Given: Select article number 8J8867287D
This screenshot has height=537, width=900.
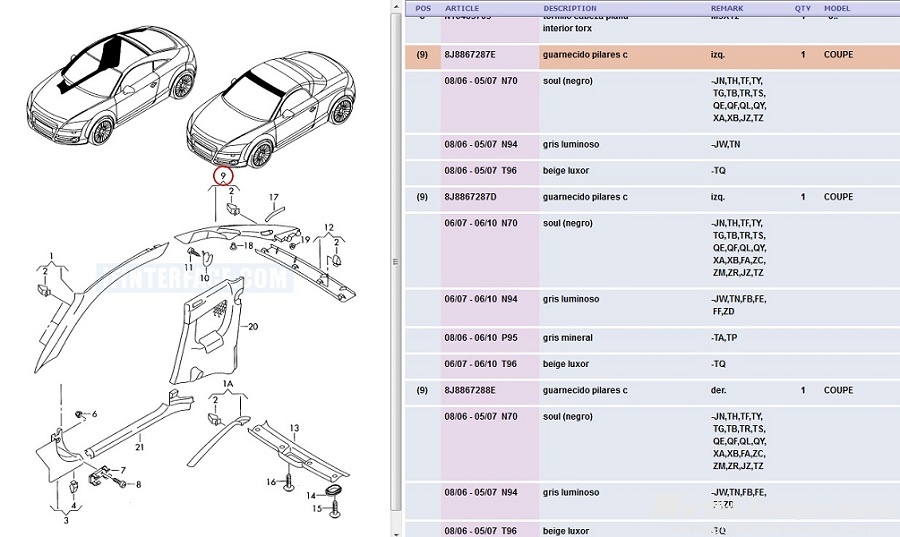Looking at the screenshot, I should tap(470, 197).
